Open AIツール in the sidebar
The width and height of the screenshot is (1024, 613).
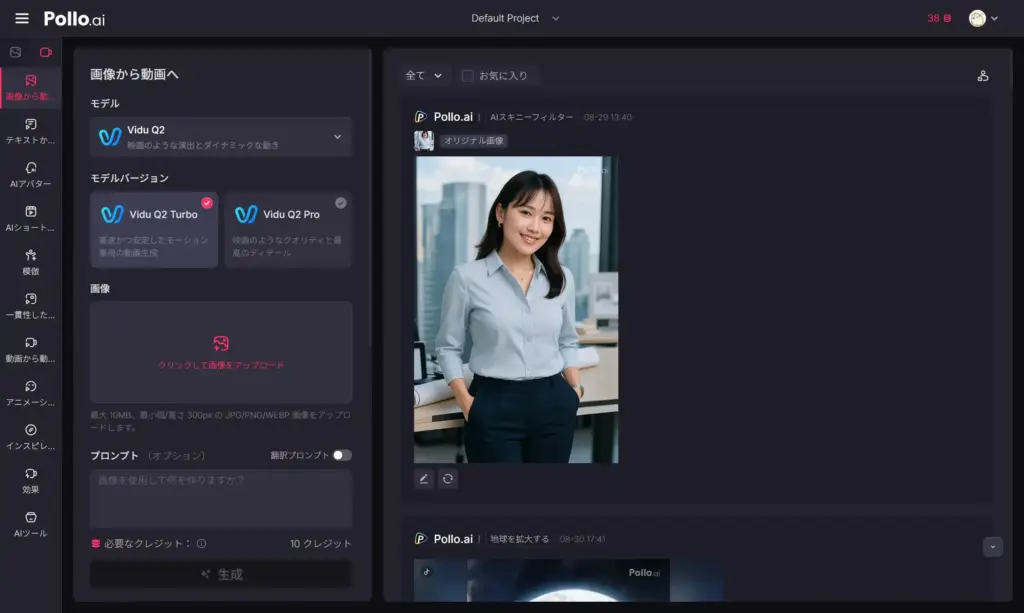click(x=31, y=523)
